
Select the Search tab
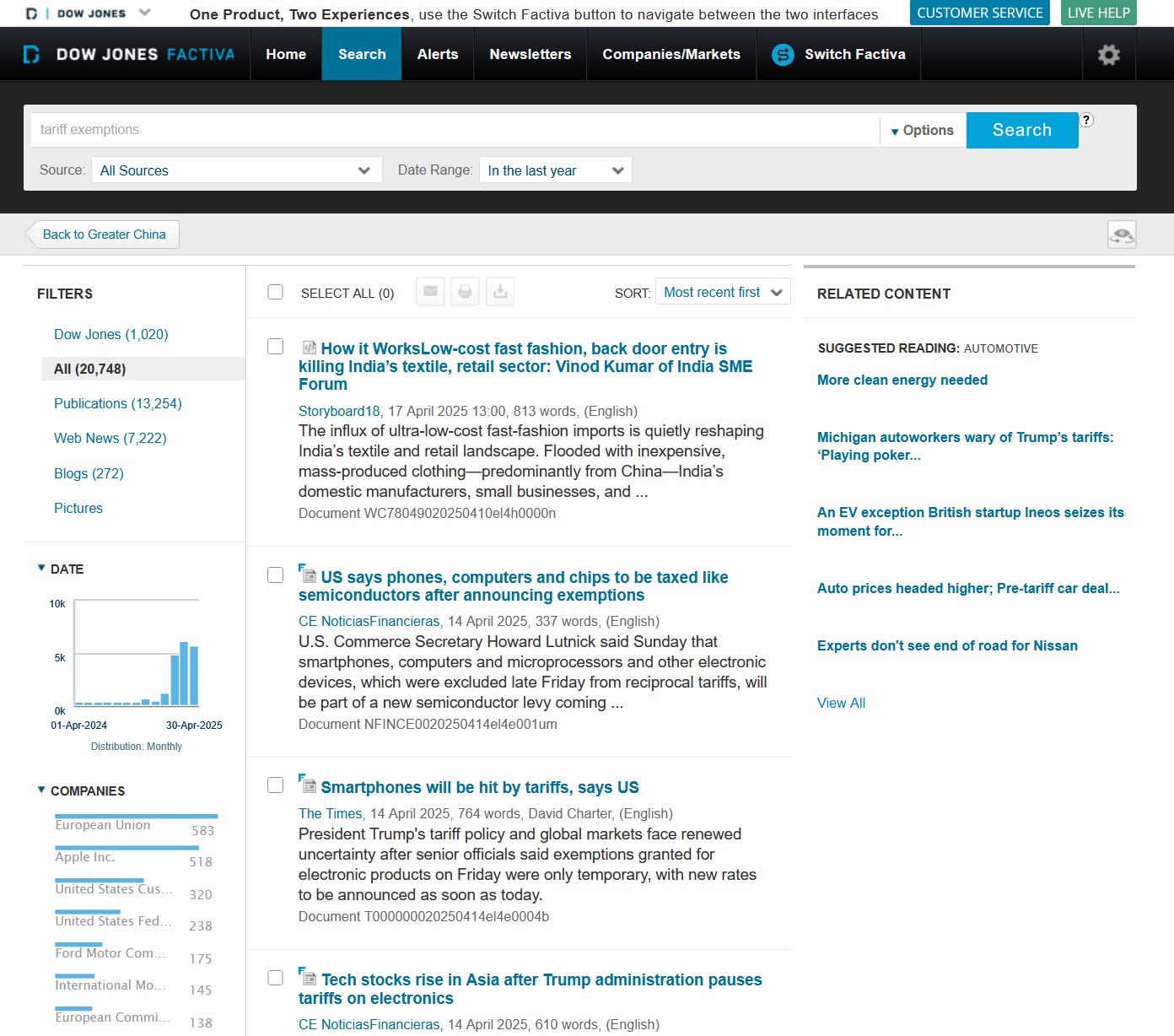click(362, 55)
